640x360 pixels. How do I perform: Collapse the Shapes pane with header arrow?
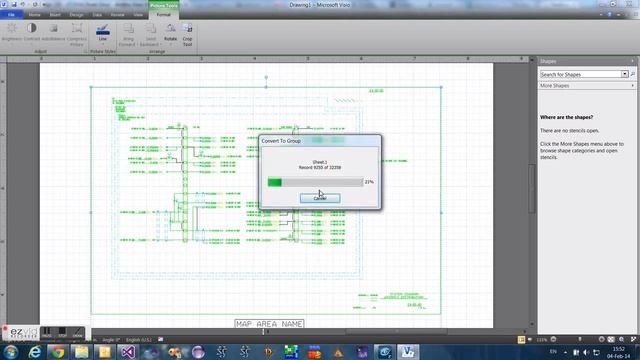[633, 61]
